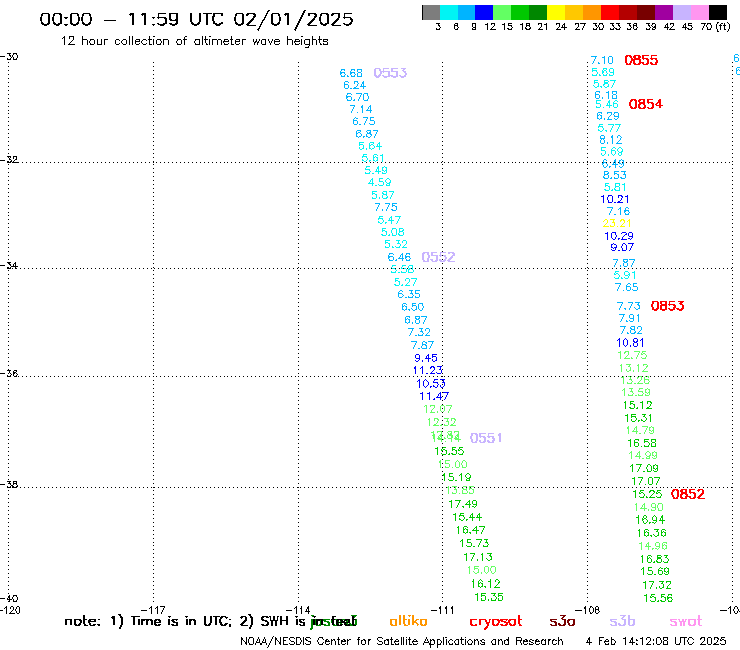Image resolution: width=740 pixels, height=650 pixels.
Task: Click the s3b time label 0551
Action: (486, 438)
